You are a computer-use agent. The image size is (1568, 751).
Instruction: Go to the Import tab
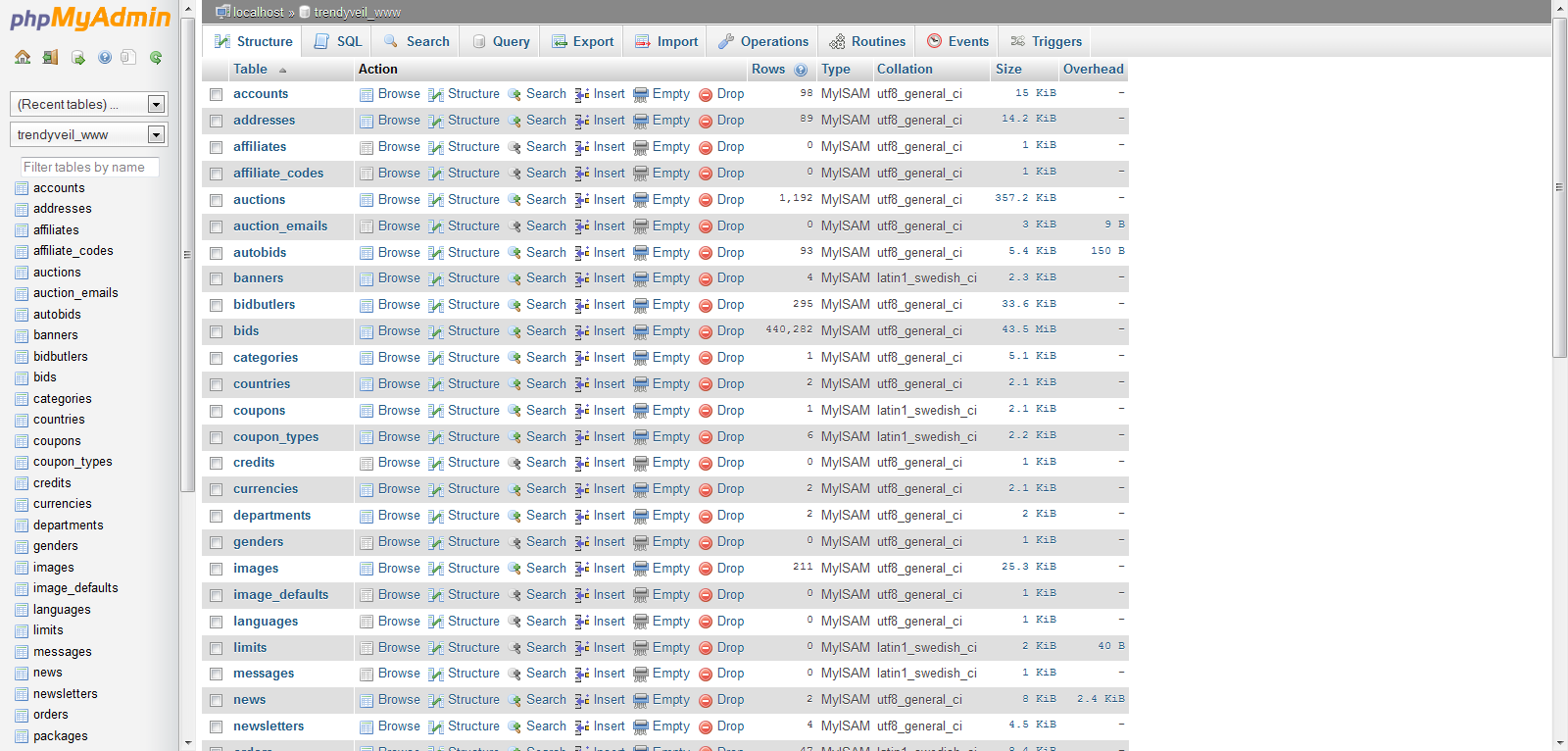[666, 41]
